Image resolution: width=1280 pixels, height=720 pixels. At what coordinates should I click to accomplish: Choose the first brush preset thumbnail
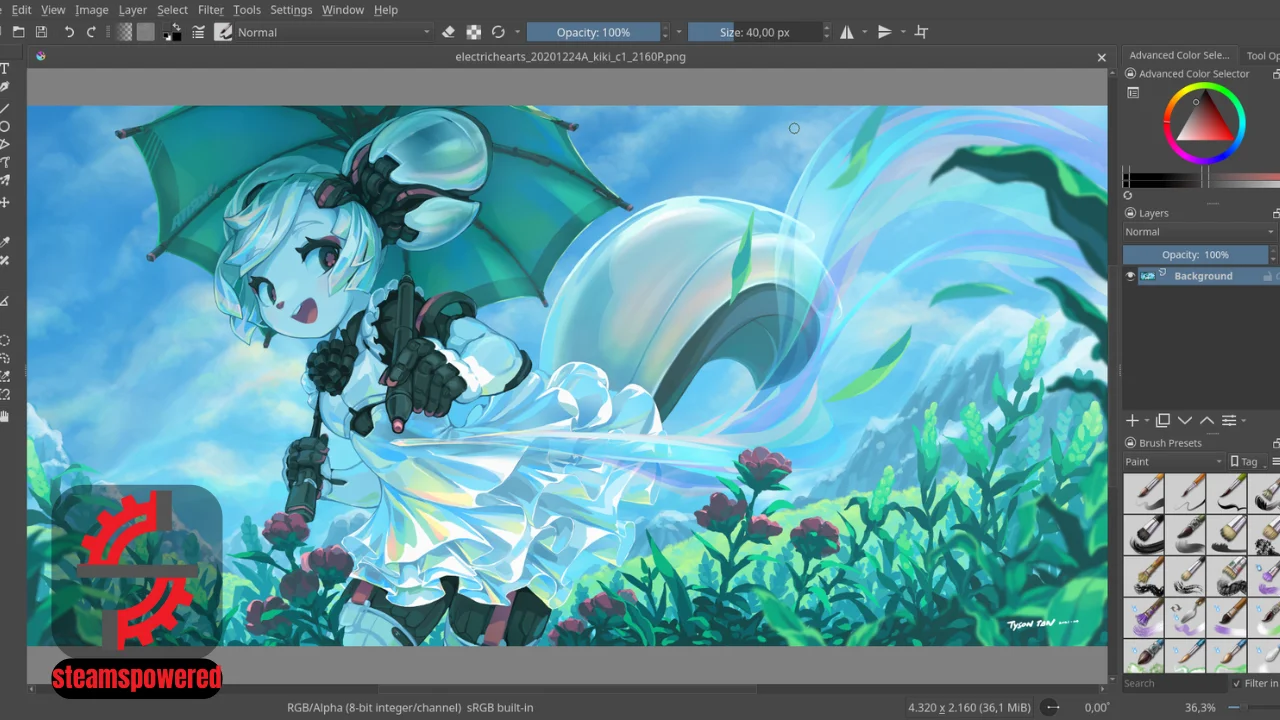[1143, 493]
